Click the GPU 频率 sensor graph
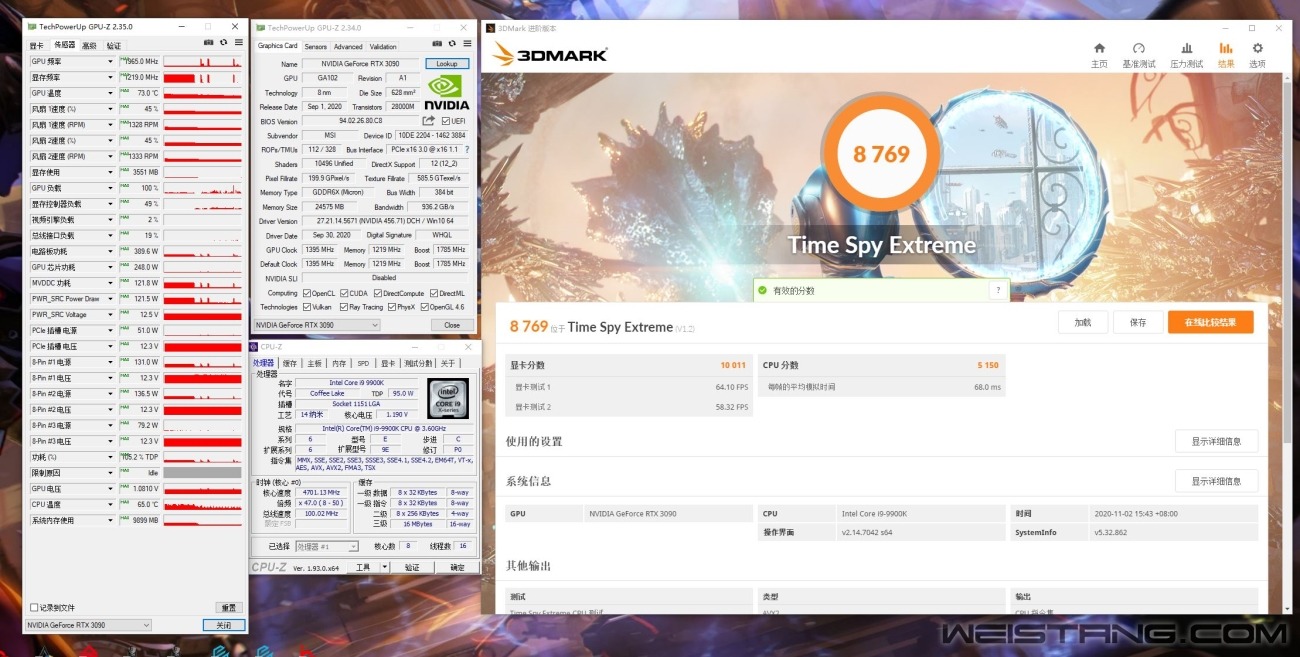Viewport: 1300px width, 657px height. (202, 62)
